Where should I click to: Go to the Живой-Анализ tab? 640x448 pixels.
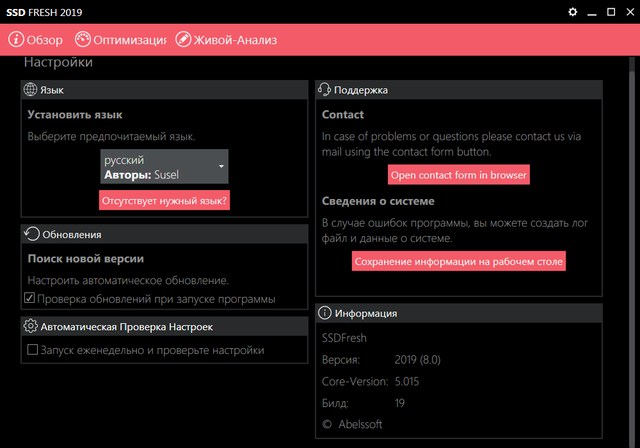pyautogui.click(x=234, y=40)
